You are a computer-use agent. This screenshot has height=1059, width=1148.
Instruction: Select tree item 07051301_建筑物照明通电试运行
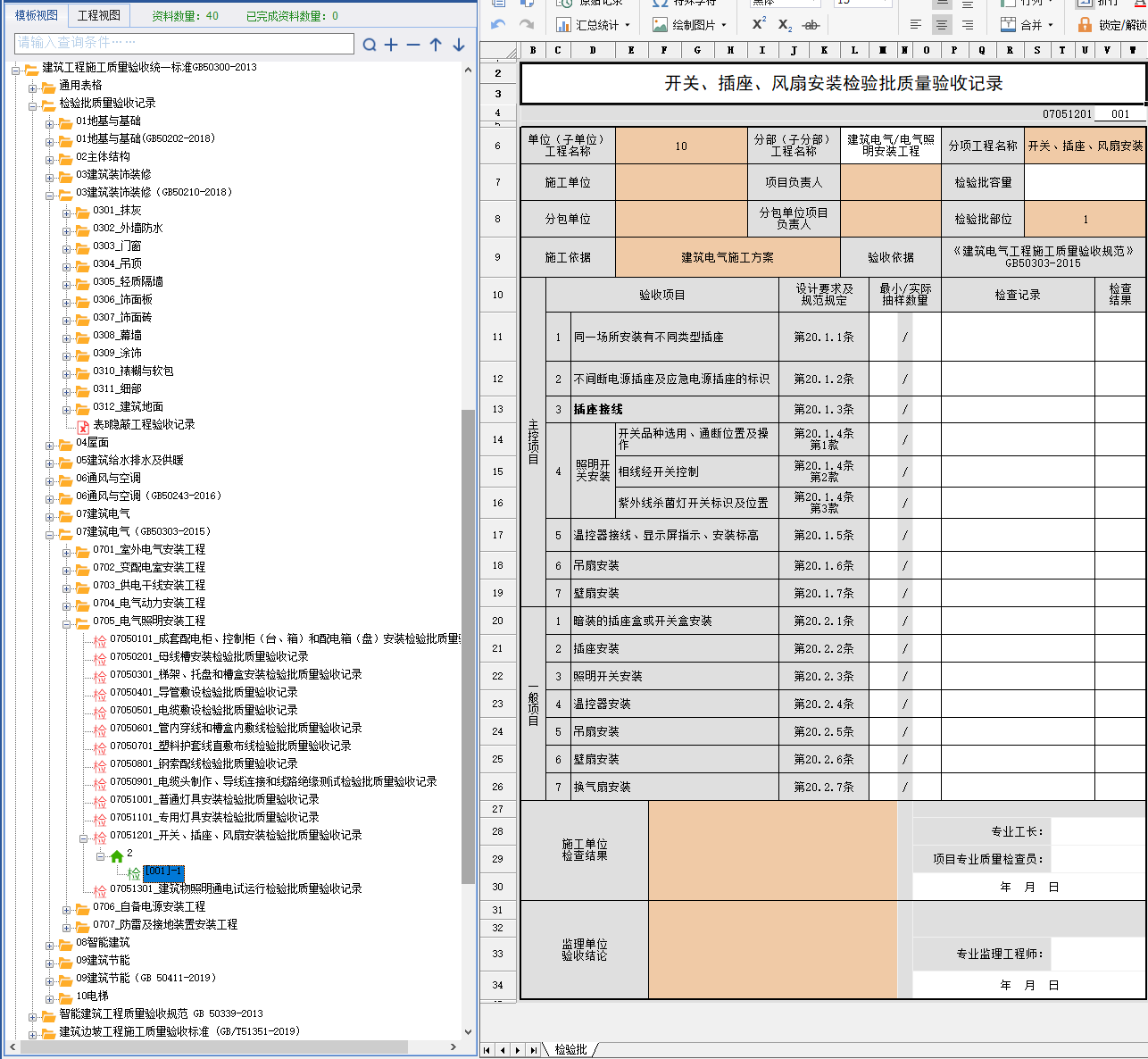tap(236, 888)
